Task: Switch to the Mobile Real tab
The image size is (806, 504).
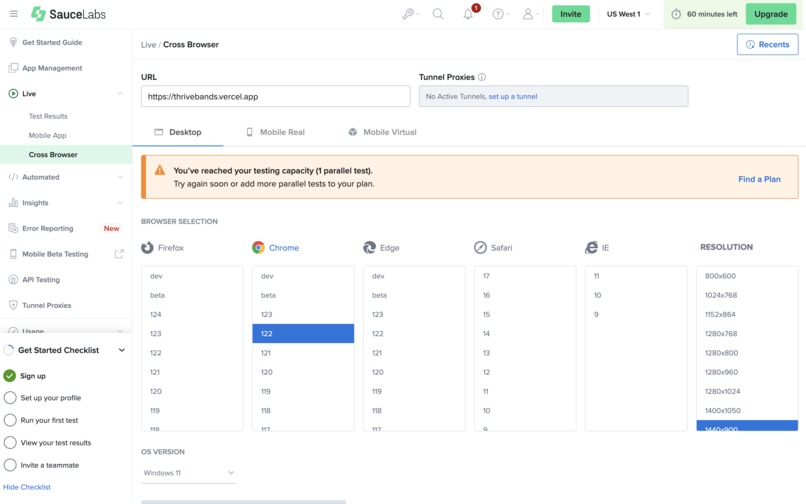Action: coord(276,132)
